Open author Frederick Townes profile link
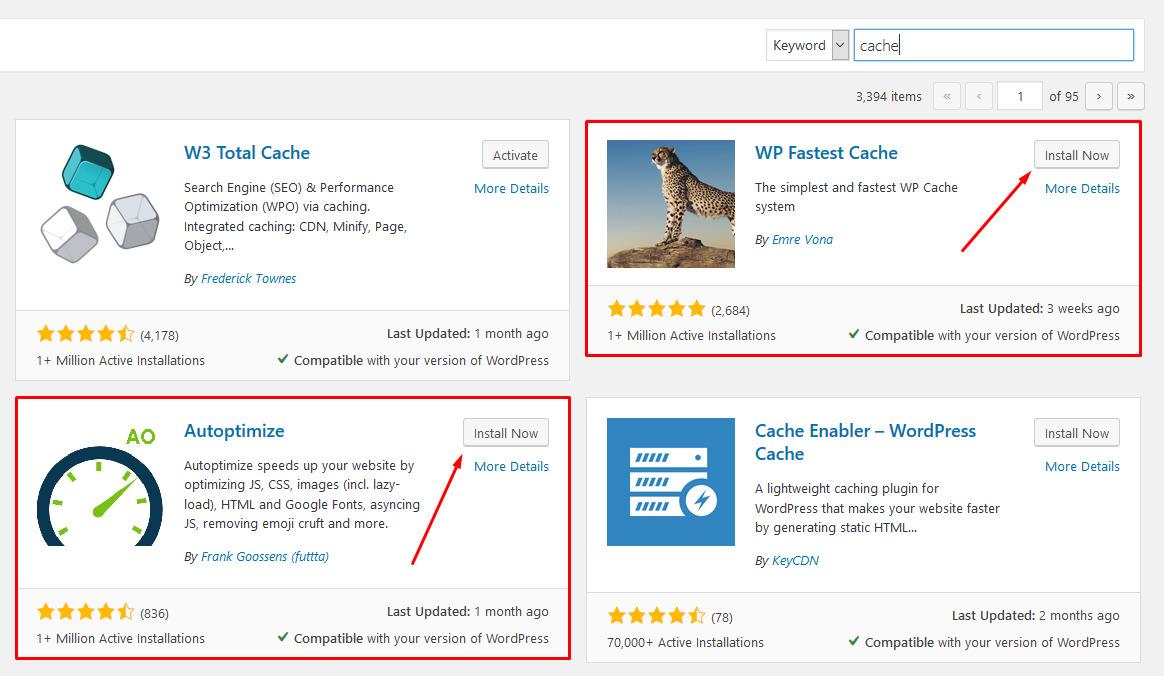Screen dimensions: 1164x676 [x=249, y=278]
